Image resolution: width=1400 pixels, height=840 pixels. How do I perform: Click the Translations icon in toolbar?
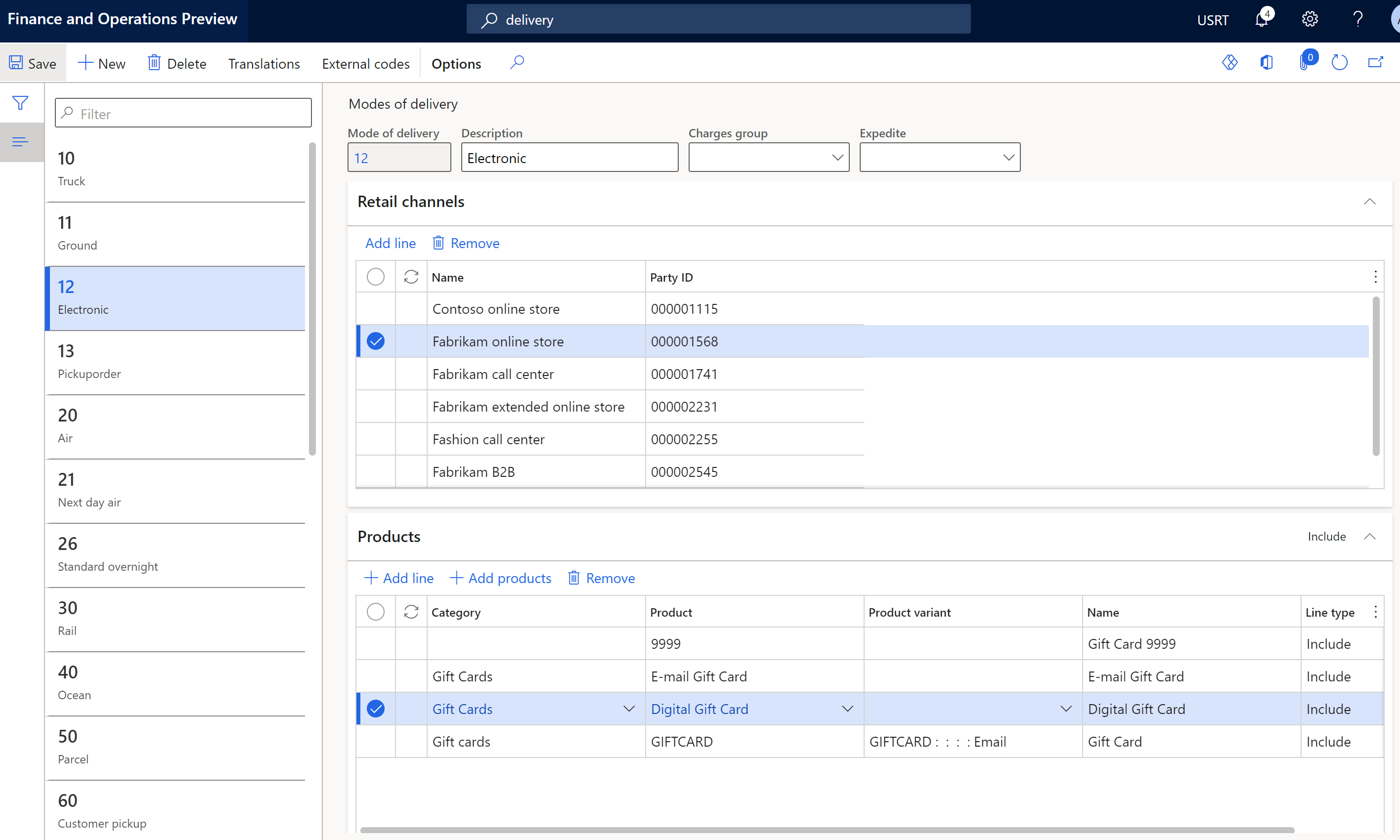263,63
